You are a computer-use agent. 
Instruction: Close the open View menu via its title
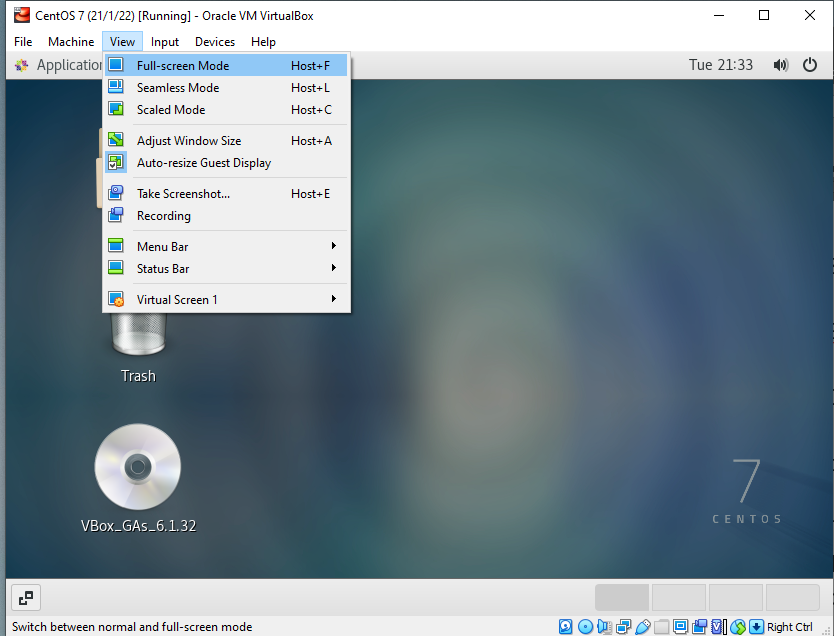pyautogui.click(x=122, y=41)
